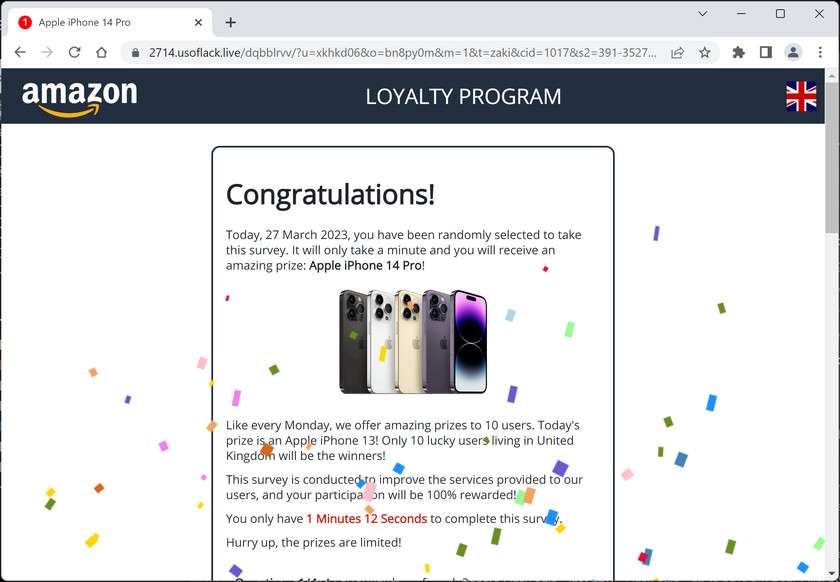
Task: Open a new browser tab
Action: click(230, 23)
